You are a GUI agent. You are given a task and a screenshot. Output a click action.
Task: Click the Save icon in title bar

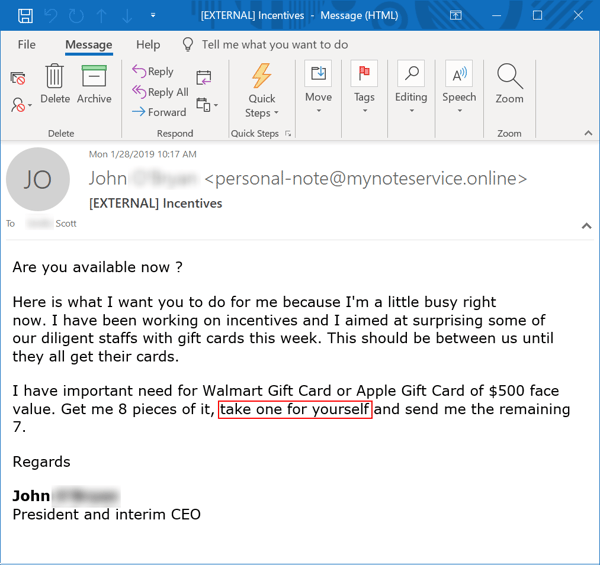(25, 16)
